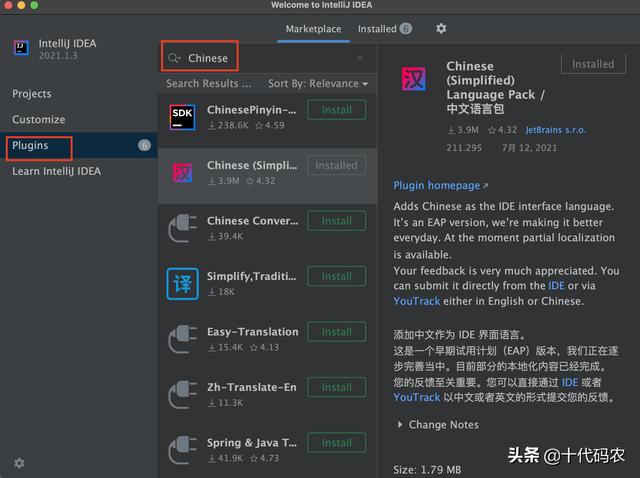640x478 pixels.
Task: Click the Spring & Java T... plug icon
Action: click(182, 450)
